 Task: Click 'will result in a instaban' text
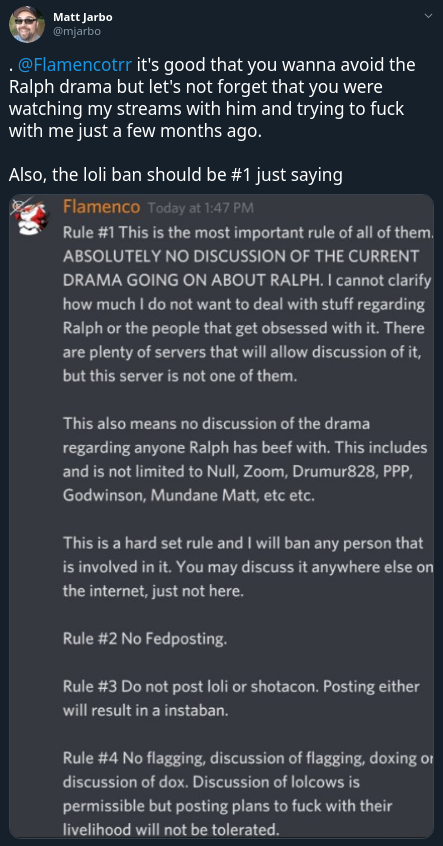[146, 711]
